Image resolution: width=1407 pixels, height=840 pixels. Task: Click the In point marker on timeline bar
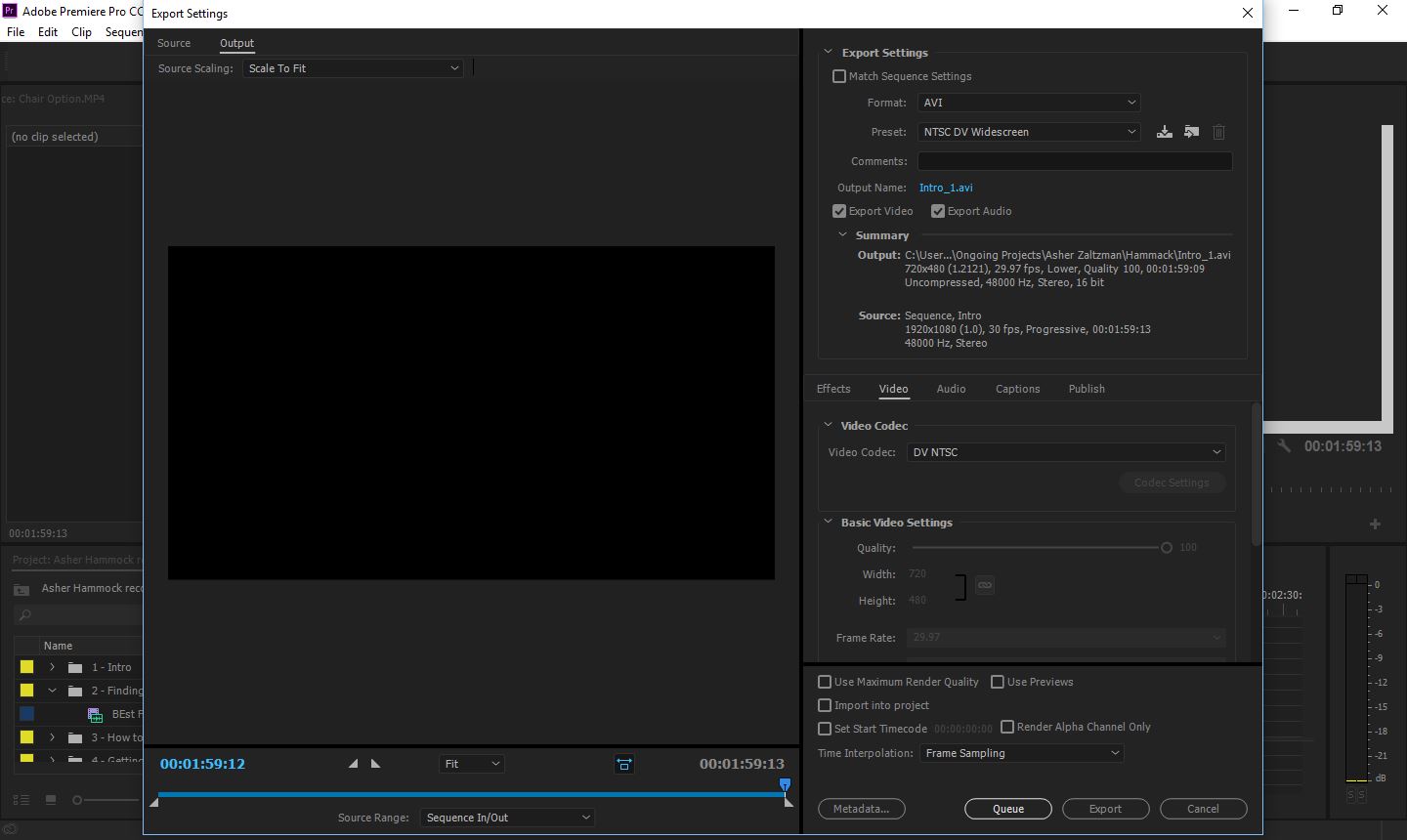tap(154, 802)
